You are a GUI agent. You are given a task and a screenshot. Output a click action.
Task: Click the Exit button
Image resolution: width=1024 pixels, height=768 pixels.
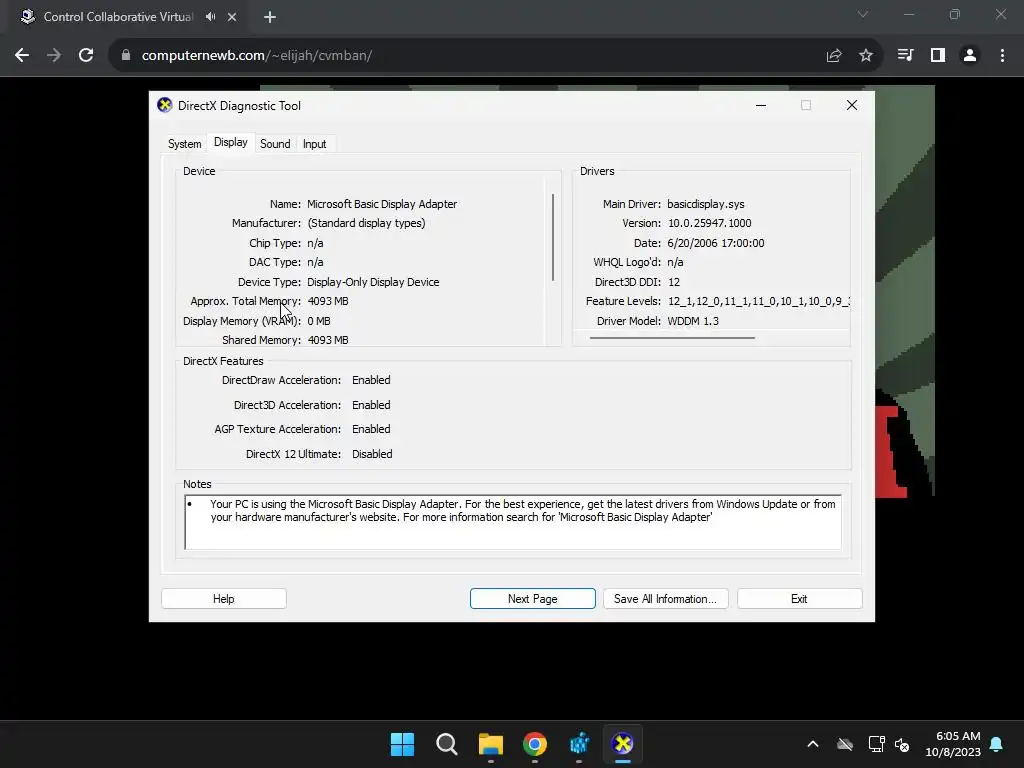point(799,599)
